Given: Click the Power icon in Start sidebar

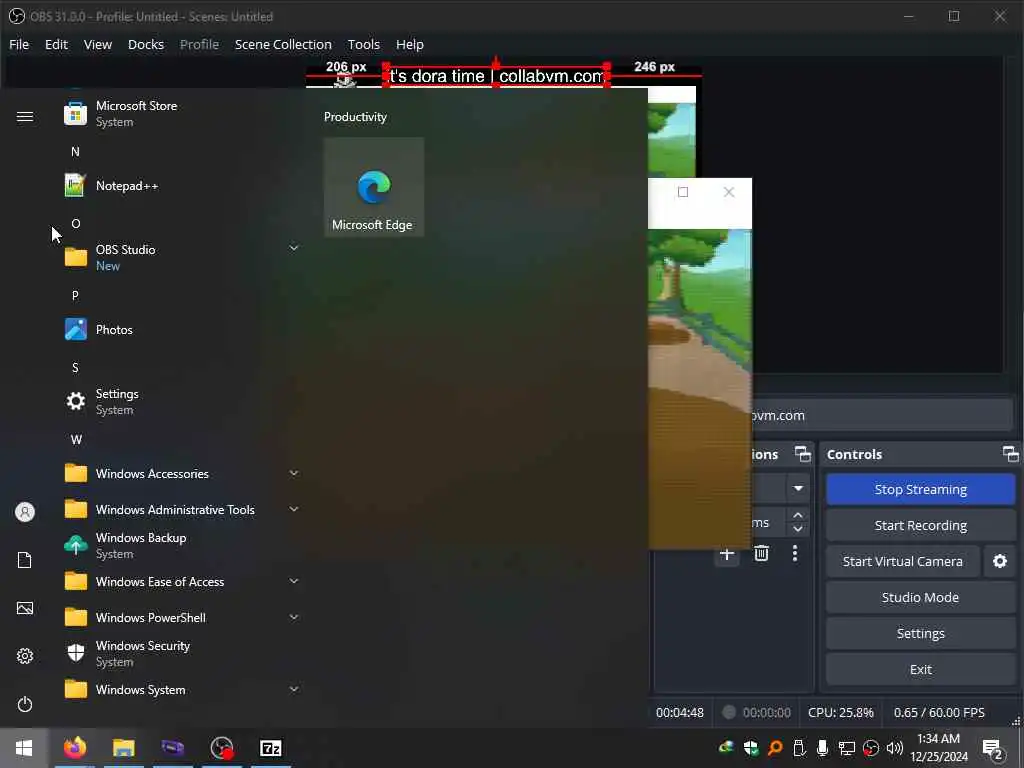Looking at the screenshot, I should click(25, 704).
